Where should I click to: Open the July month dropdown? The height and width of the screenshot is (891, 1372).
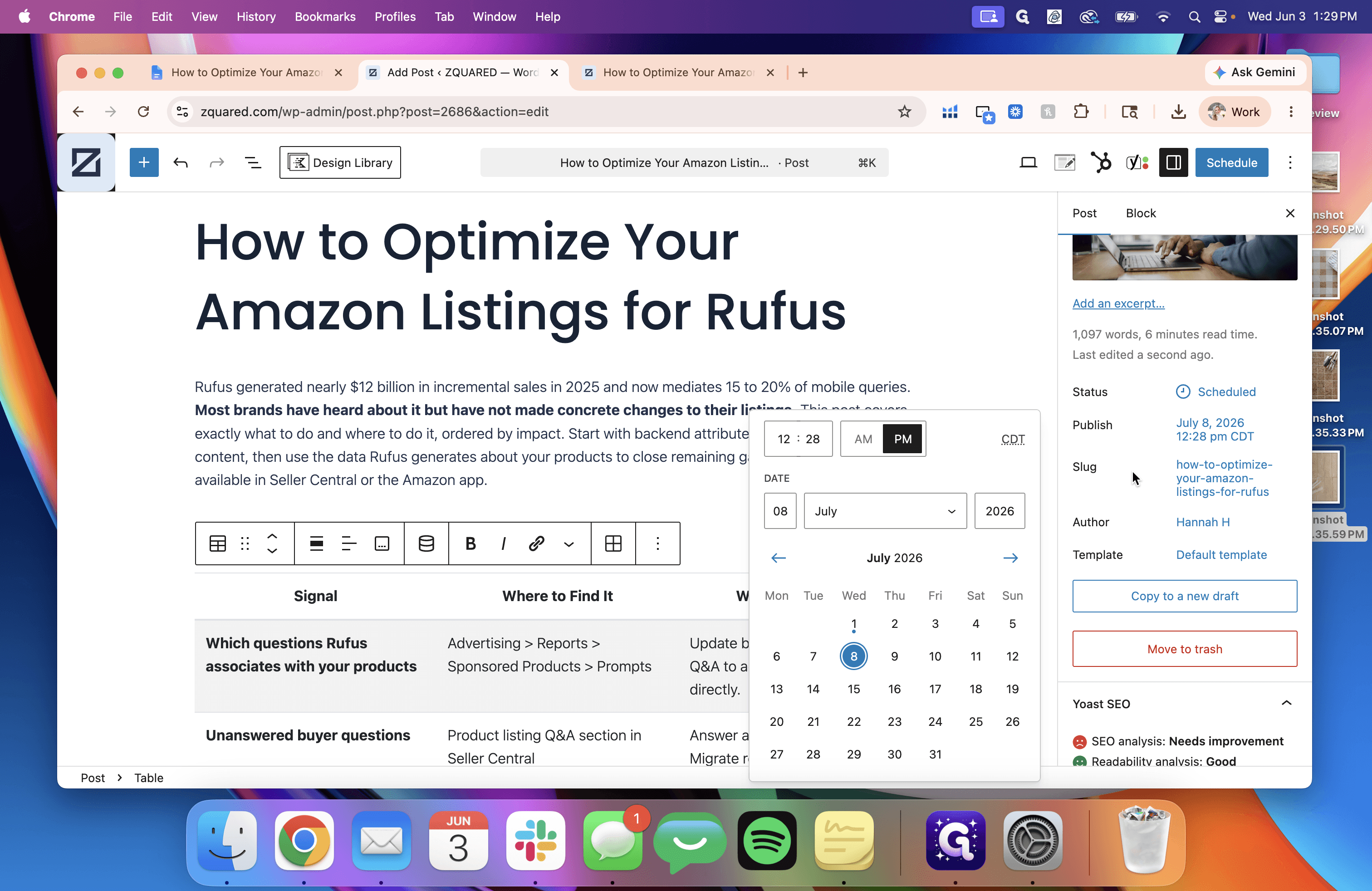[885, 511]
